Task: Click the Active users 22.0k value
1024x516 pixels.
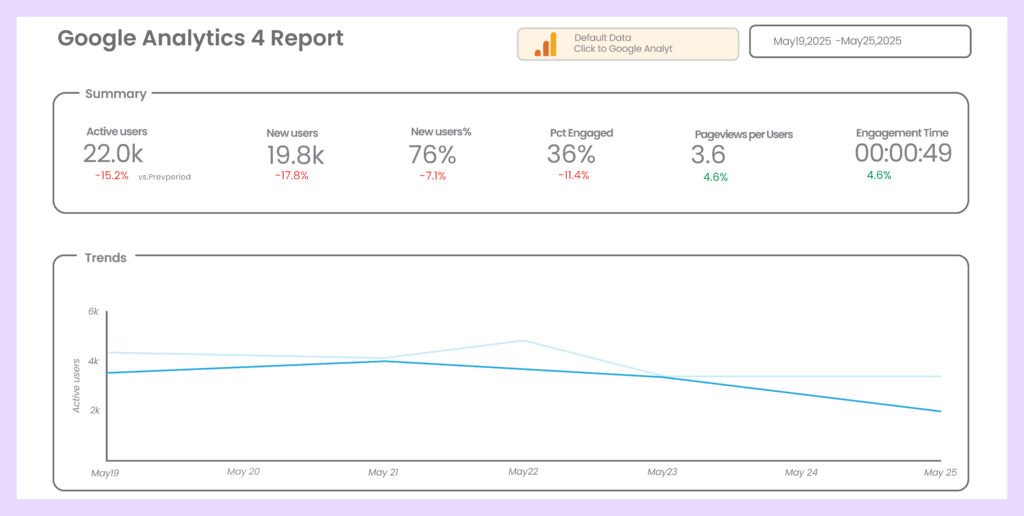Action: 113,154
